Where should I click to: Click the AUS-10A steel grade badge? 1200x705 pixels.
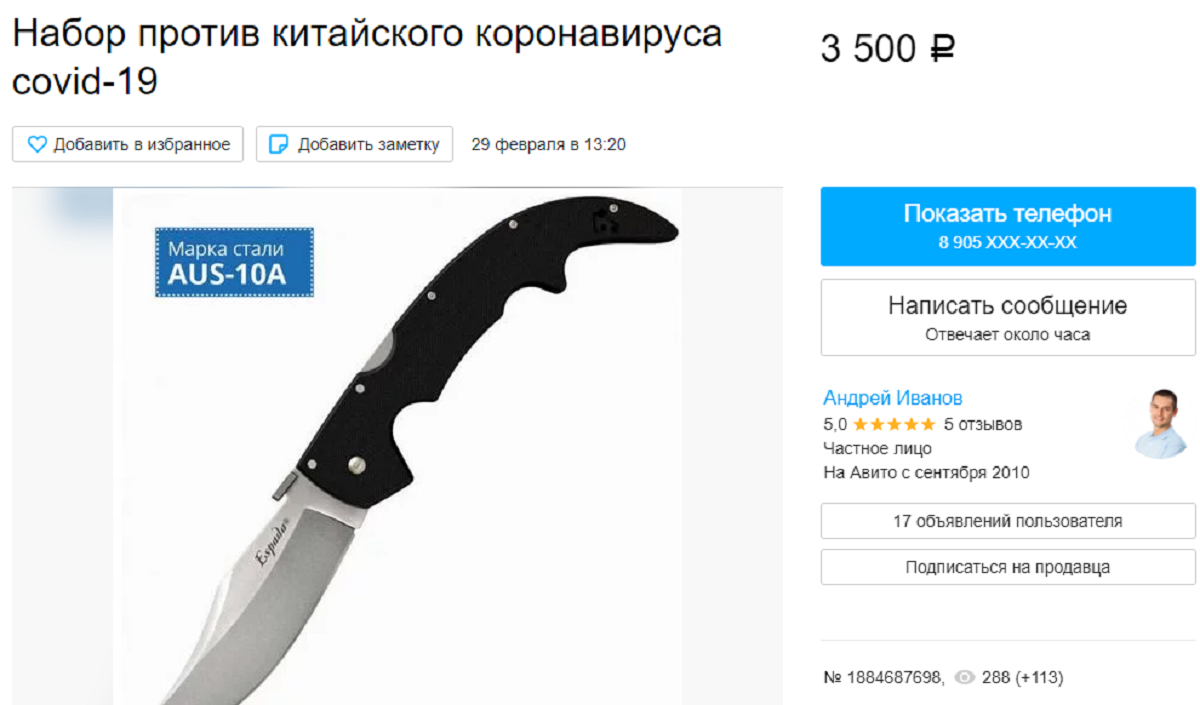[234, 262]
